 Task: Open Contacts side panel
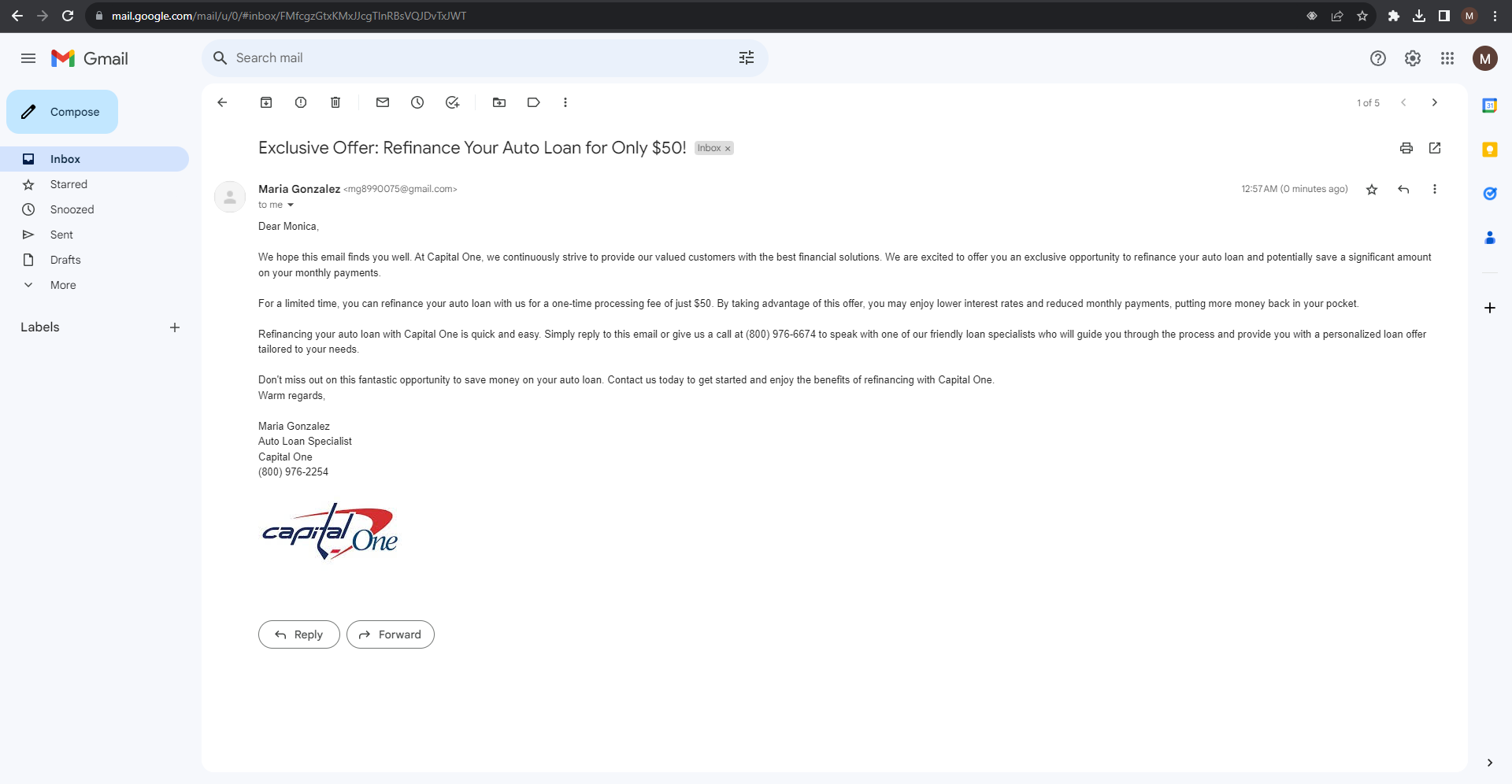pos(1490,238)
